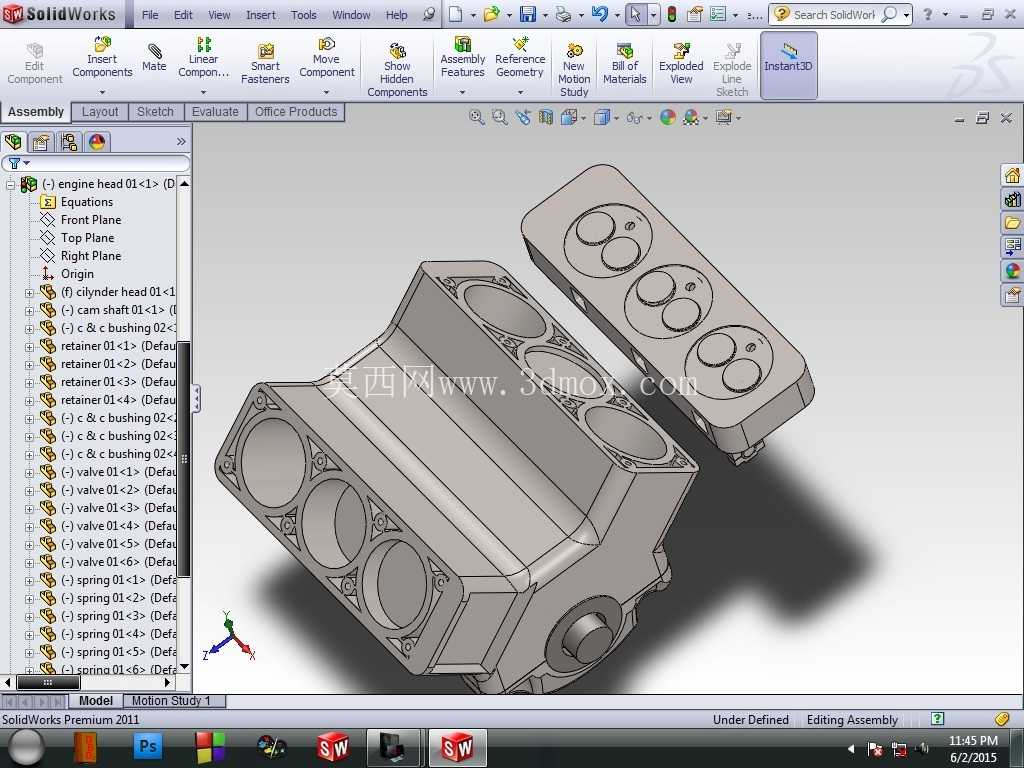Click the New document icon
The width and height of the screenshot is (1024, 768).
pyautogui.click(x=456, y=14)
